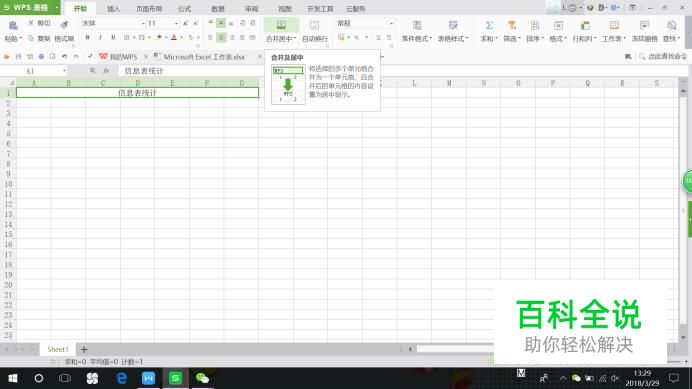This screenshot has width=692, height=389.
Task: Switch to the 插入 ribbon tab
Action: pyautogui.click(x=113, y=9)
